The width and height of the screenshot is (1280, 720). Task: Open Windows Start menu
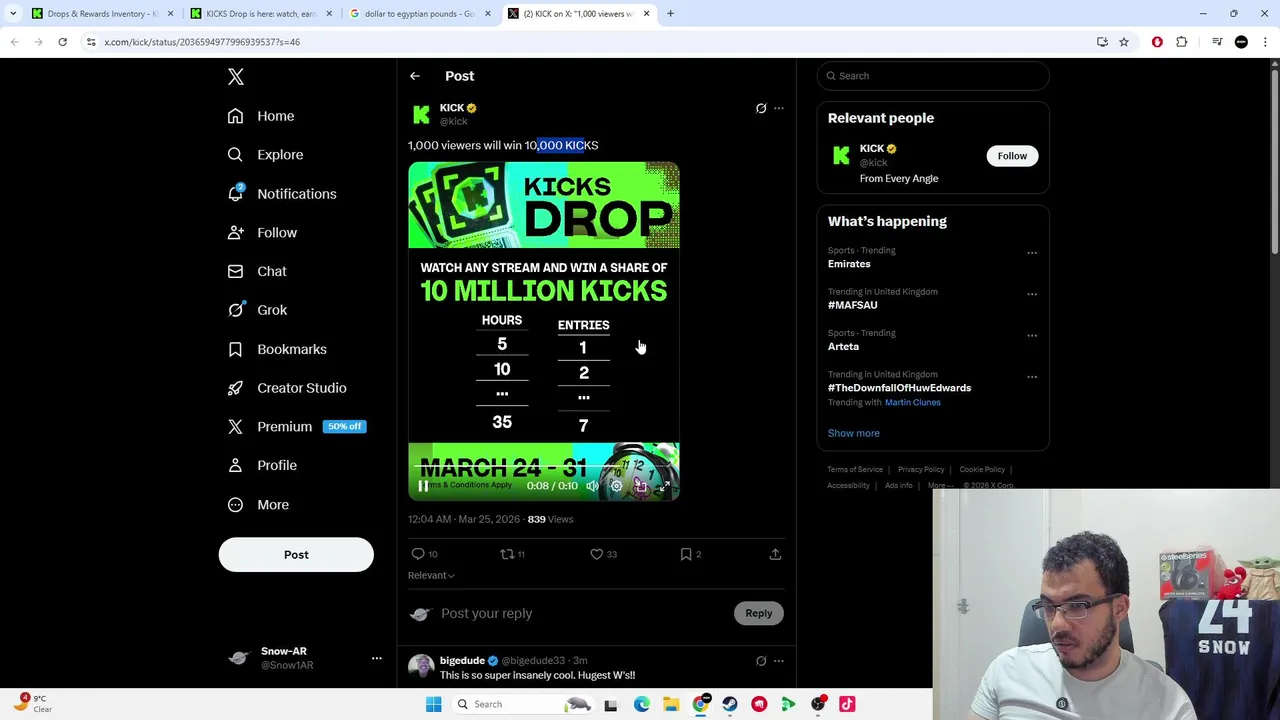[433, 704]
